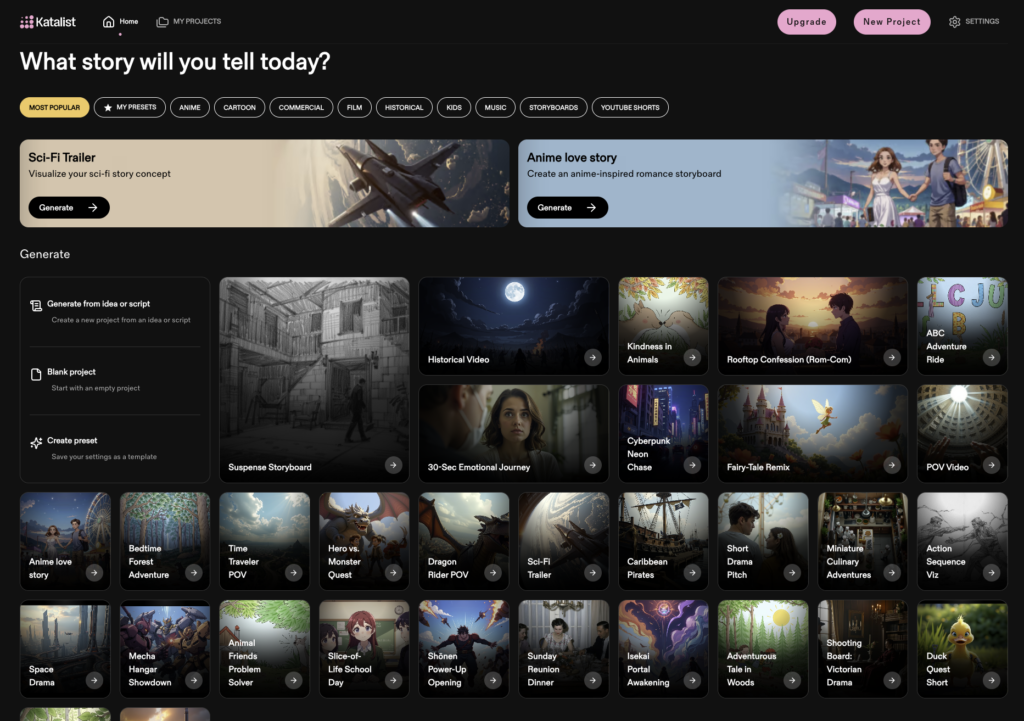Click arrow icon on Duck Quest Short card
Viewport: 1024px width, 721px height.
[x=991, y=680]
